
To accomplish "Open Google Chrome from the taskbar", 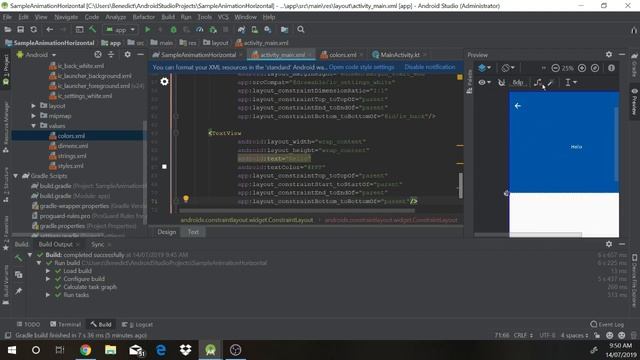I will click(85, 350).
